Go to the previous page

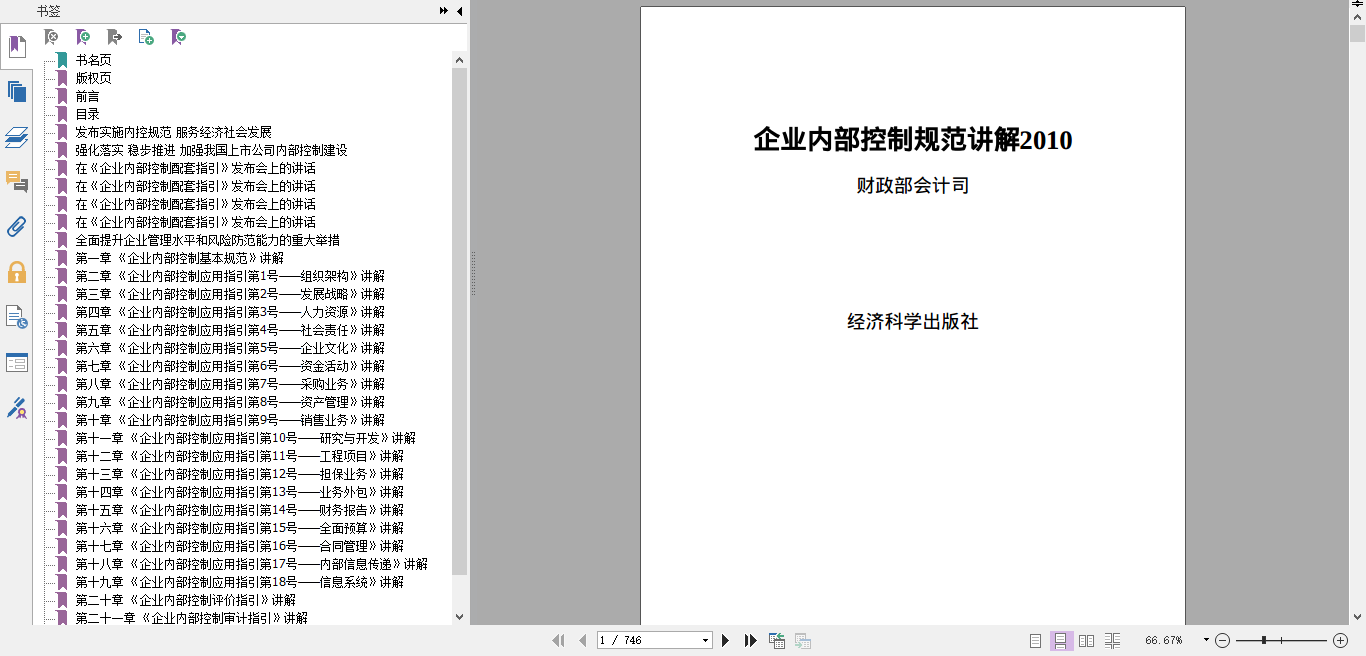point(582,641)
